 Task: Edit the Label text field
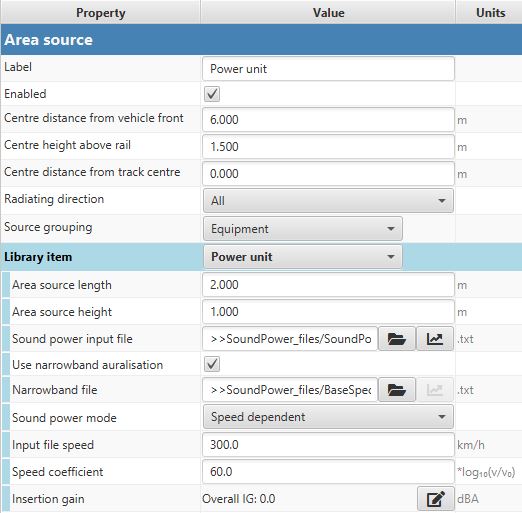[328, 69]
